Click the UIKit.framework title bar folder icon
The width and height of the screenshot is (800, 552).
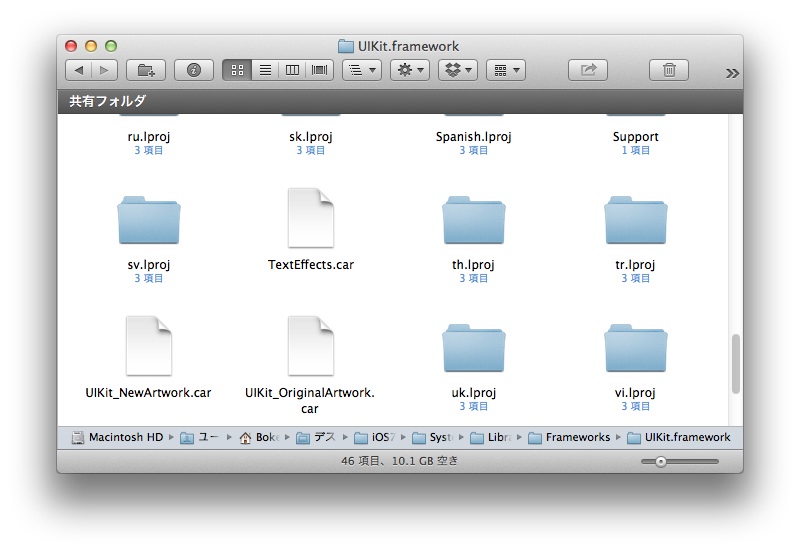345,46
